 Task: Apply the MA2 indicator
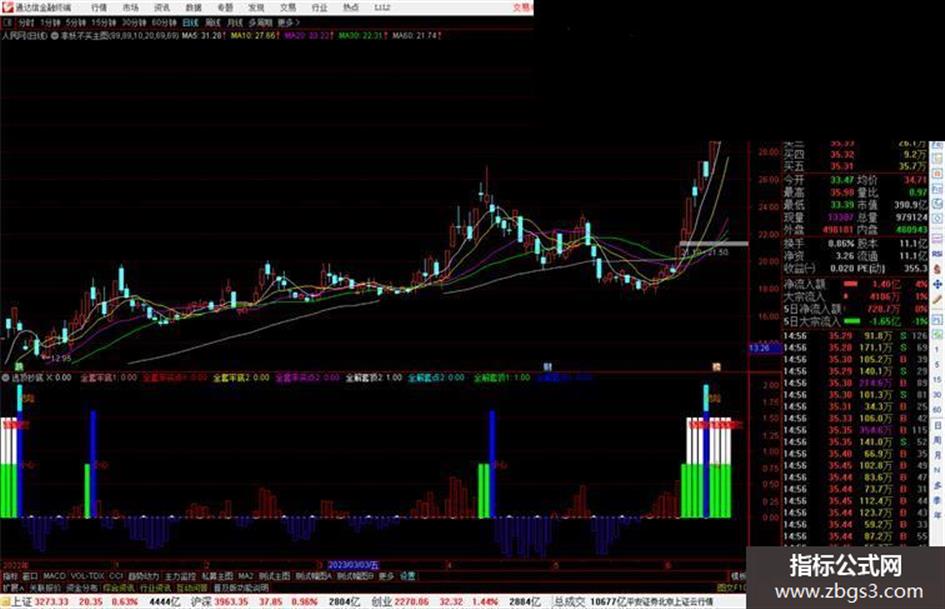coord(245,576)
